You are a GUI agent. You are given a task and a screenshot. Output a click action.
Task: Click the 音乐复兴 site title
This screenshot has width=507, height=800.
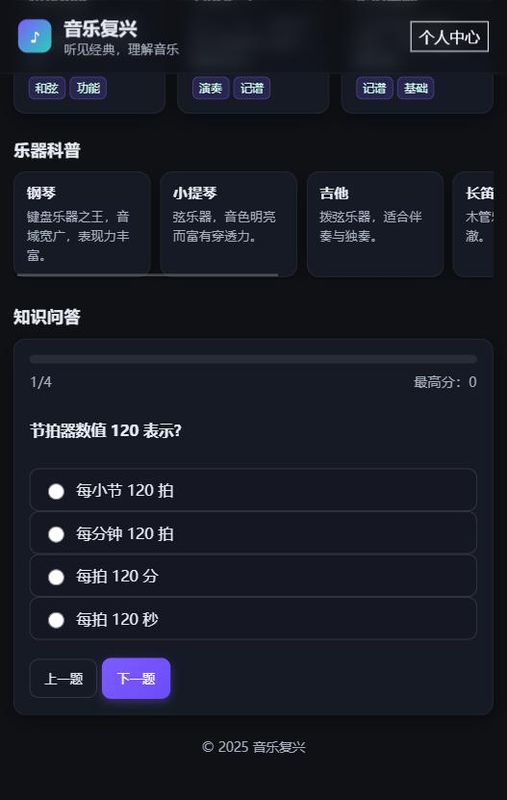100,29
